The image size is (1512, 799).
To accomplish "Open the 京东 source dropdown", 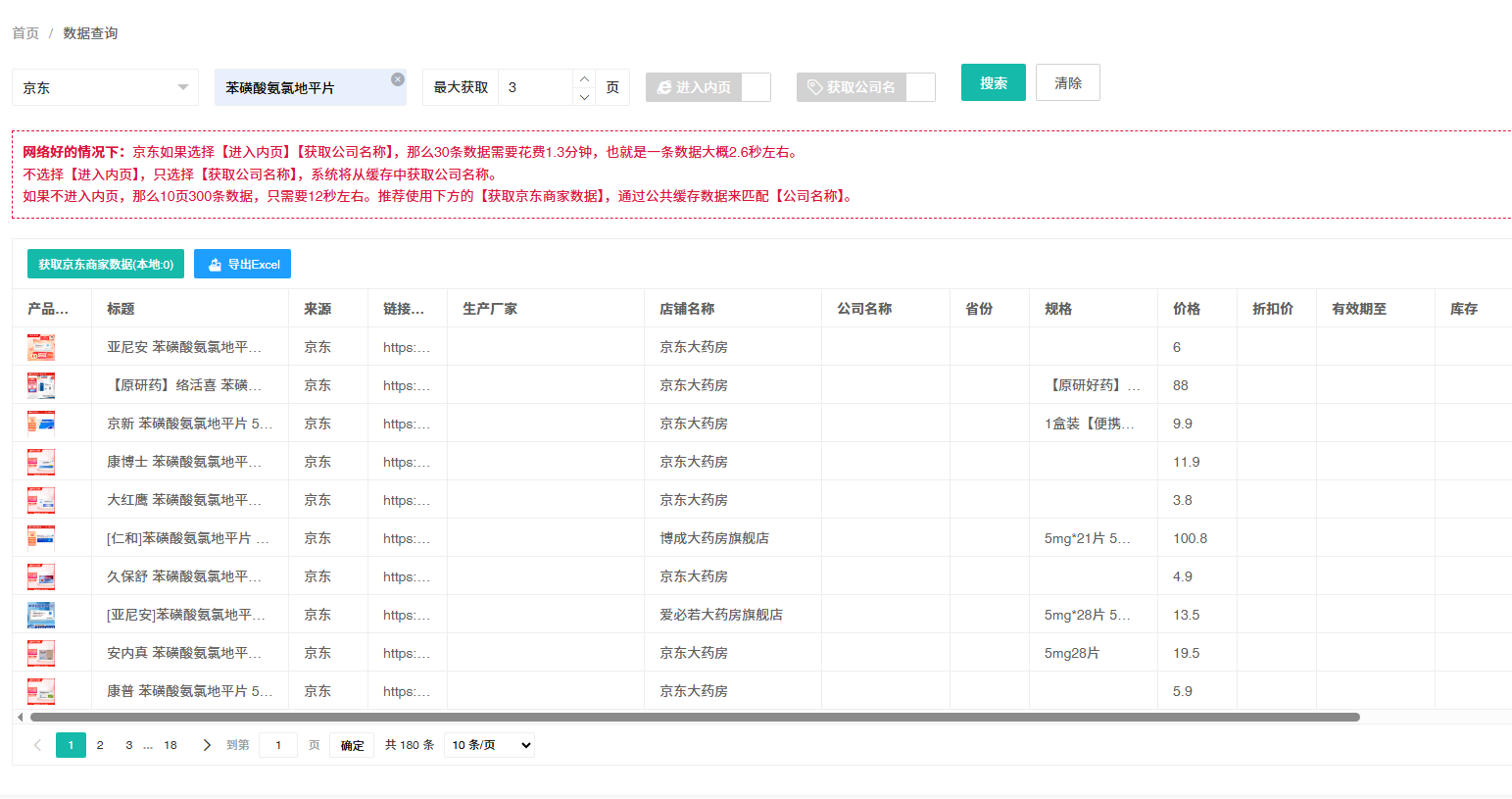I will pyautogui.click(x=105, y=87).
